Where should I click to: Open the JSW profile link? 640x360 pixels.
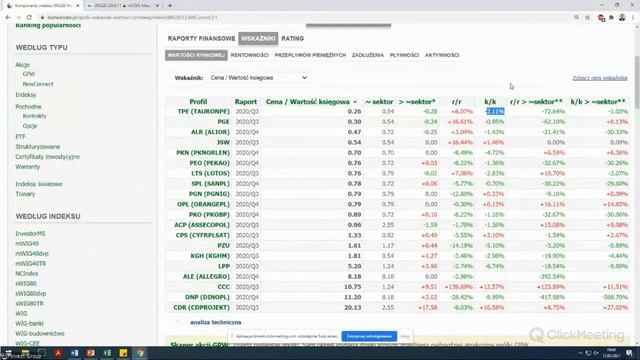coord(223,142)
